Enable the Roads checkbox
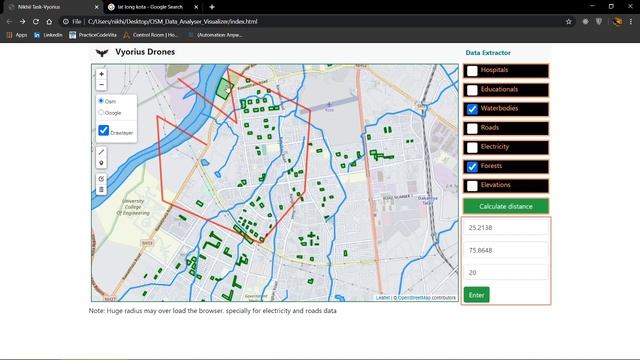This screenshot has height=360, width=640. pos(472,128)
